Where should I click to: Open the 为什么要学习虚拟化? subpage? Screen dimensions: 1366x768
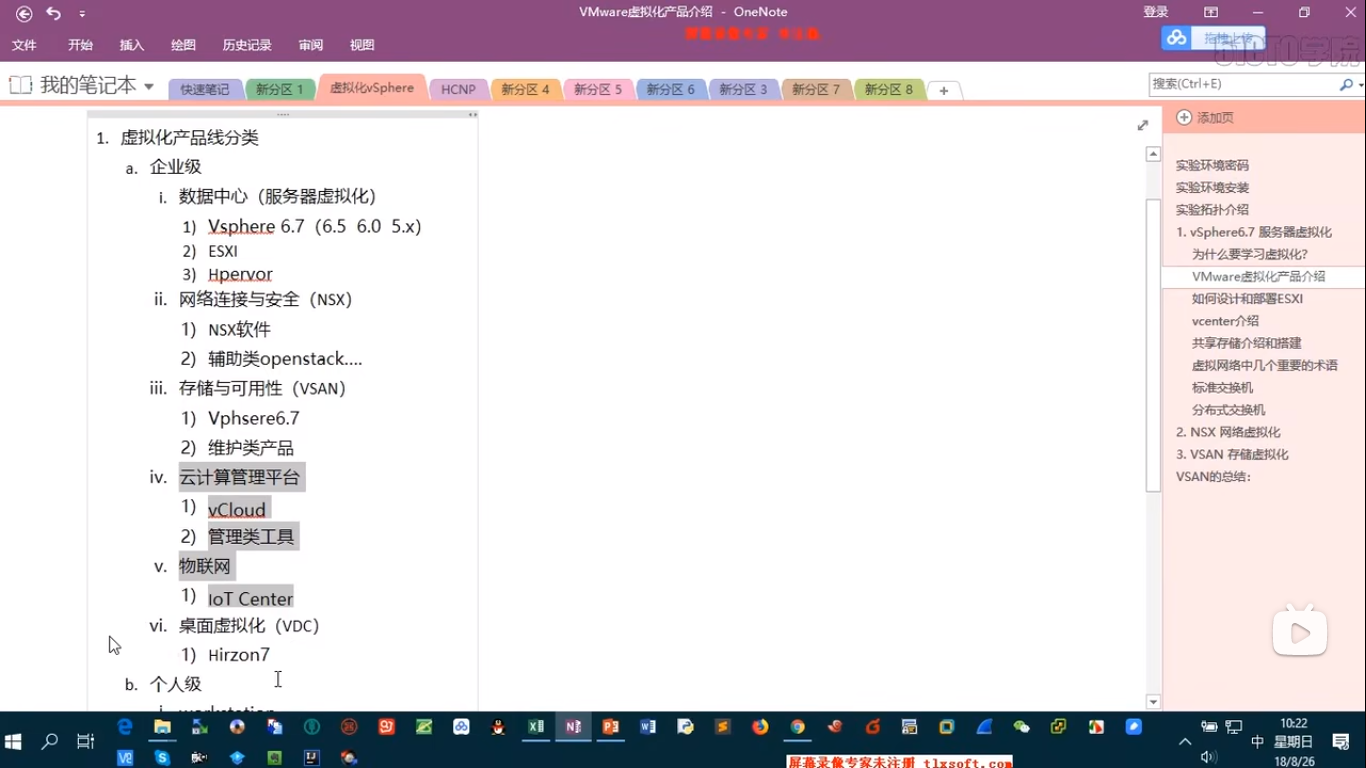tap(1250, 254)
